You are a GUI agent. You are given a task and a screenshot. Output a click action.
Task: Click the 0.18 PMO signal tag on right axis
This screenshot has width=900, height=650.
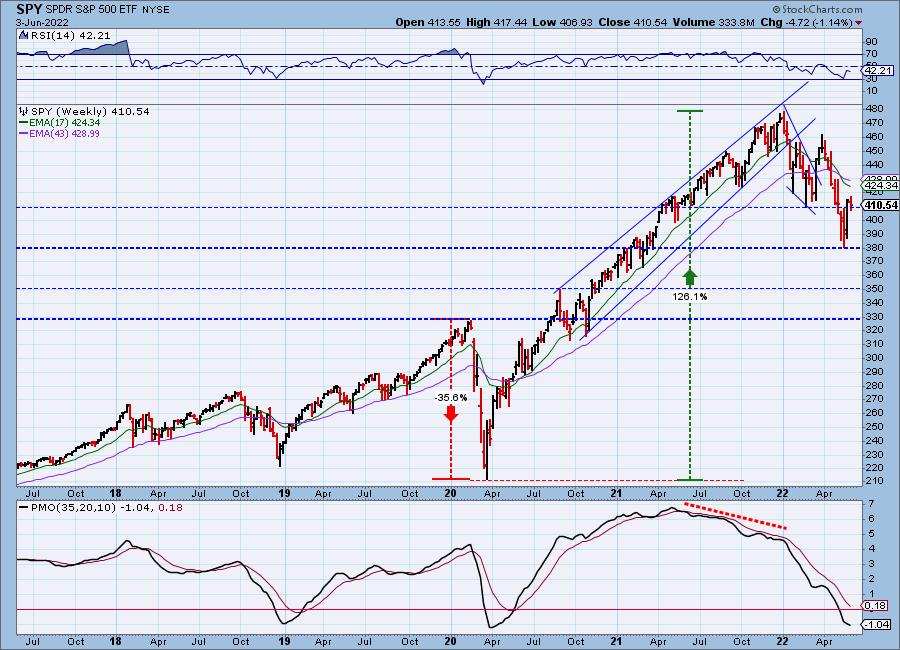[876, 606]
